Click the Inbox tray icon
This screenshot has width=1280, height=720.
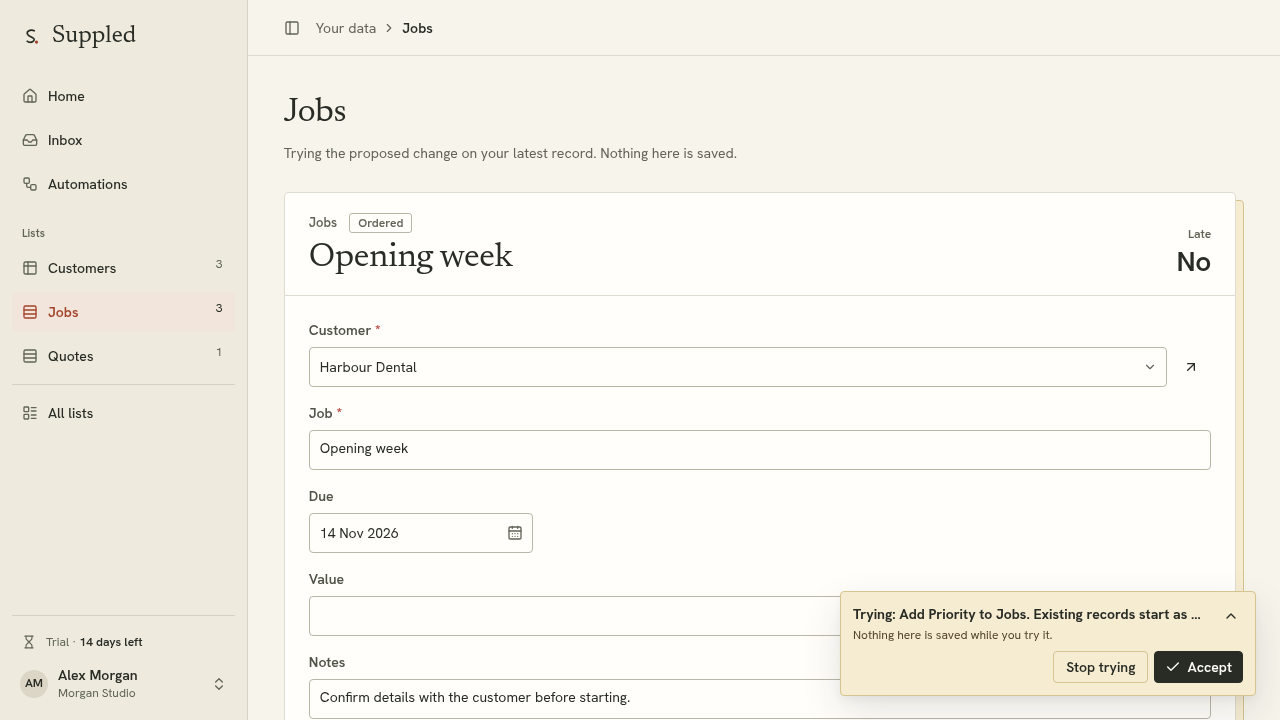coord(30,140)
